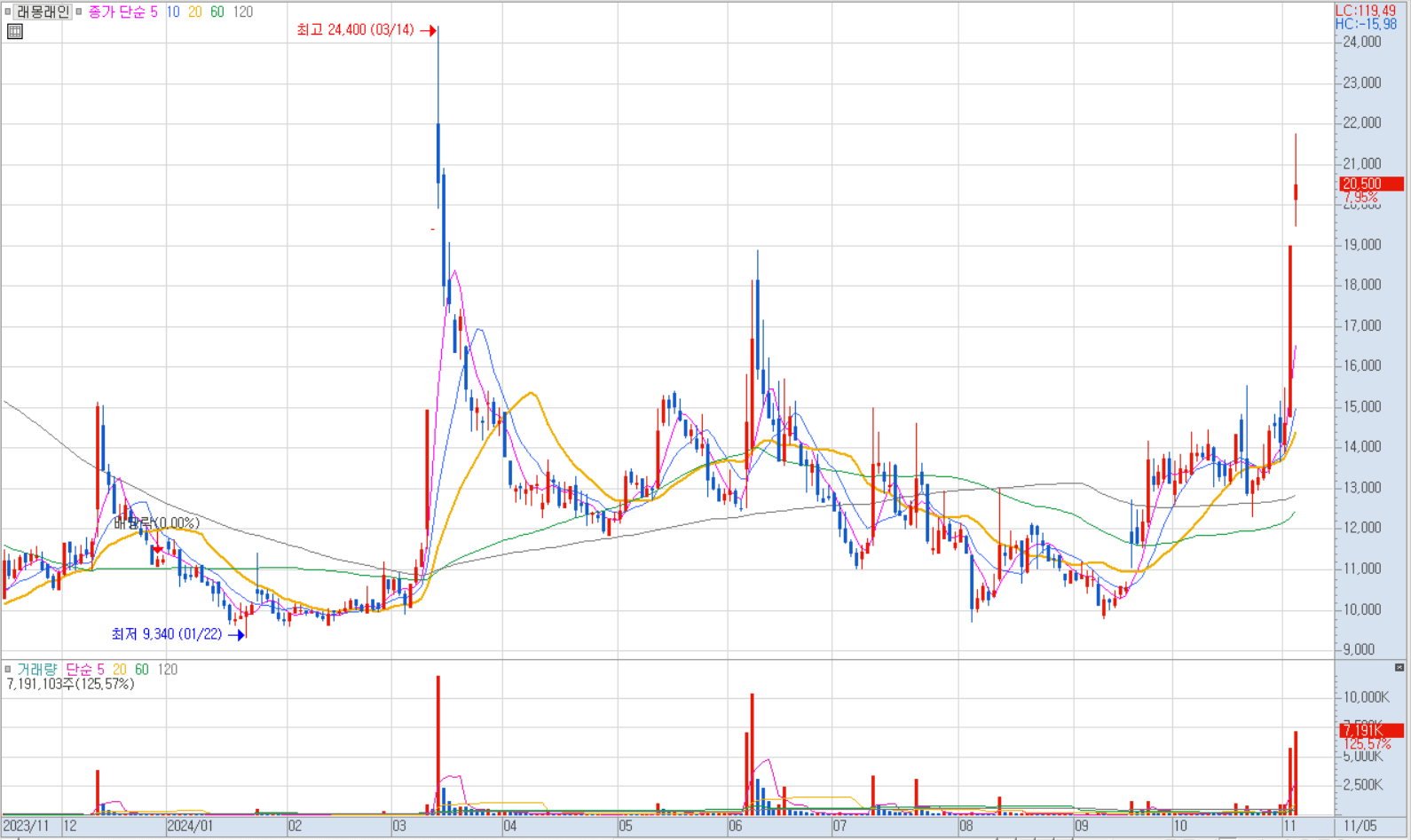1411x840 pixels.
Task: Click the small square before 래몽래인 label
Action: click(x=8, y=12)
